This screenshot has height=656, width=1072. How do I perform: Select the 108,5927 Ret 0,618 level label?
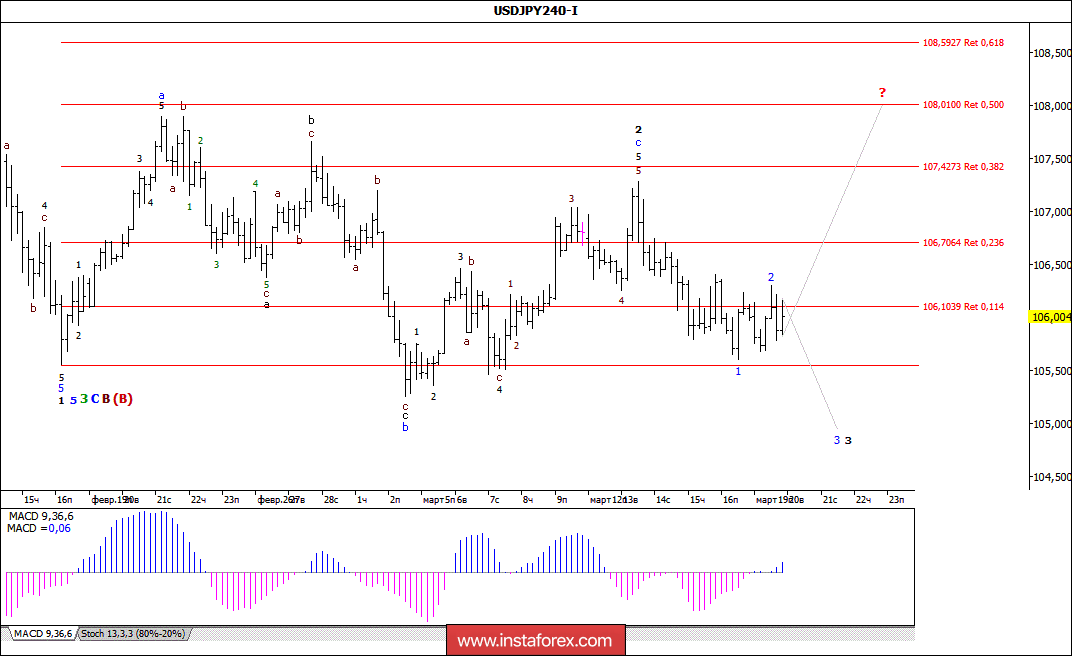[963, 42]
